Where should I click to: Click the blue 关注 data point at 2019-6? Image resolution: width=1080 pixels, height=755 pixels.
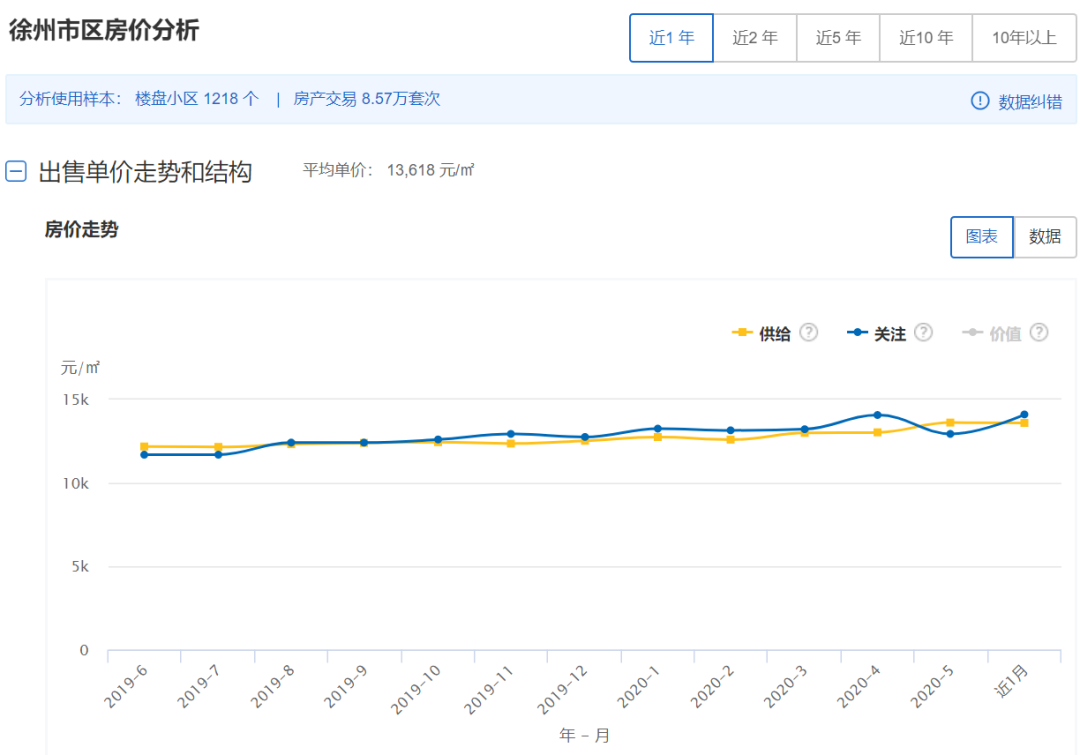(144, 455)
